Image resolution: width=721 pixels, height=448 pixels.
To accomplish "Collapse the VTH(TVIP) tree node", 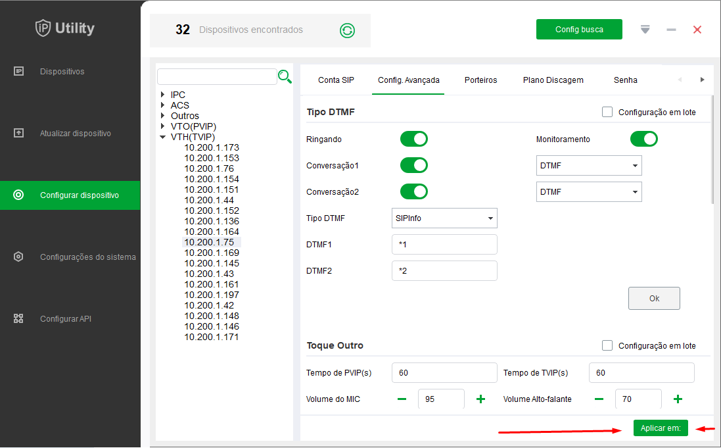I will (x=163, y=137).
